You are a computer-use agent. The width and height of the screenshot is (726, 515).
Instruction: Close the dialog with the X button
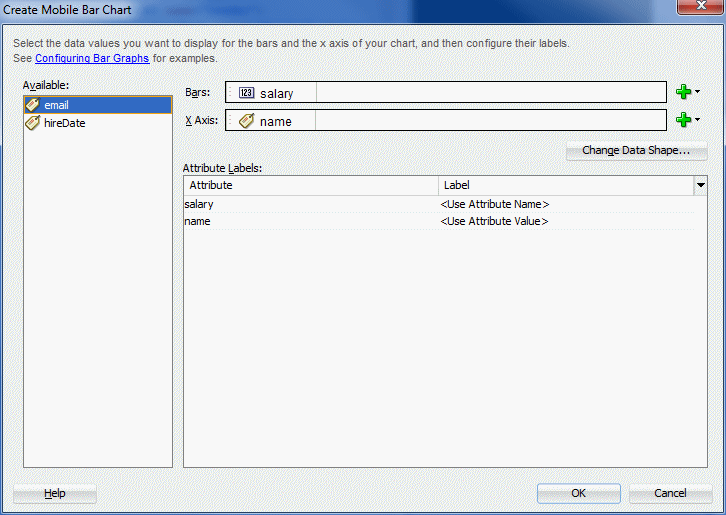click(x=701, y=6)
